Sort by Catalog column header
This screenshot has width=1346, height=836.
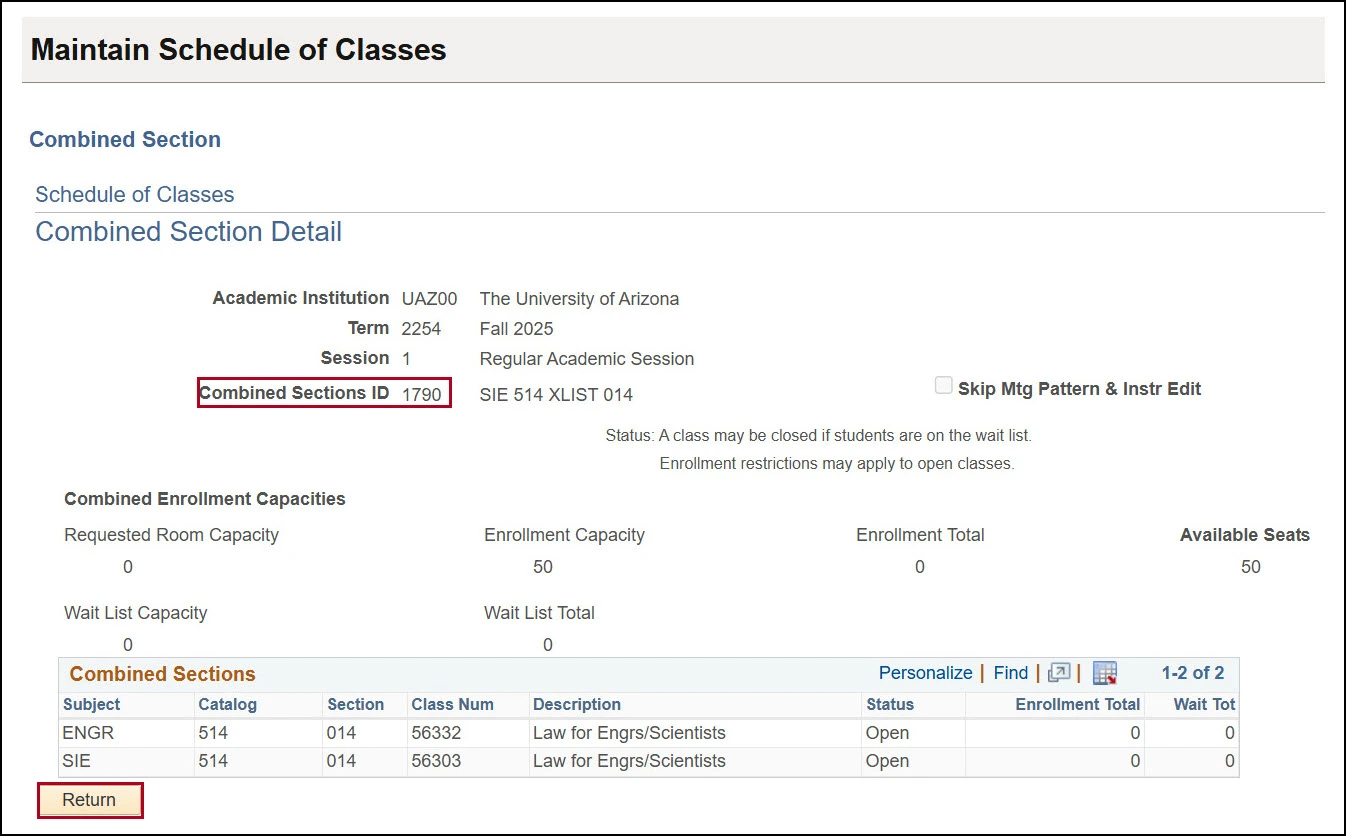(227, 704)
